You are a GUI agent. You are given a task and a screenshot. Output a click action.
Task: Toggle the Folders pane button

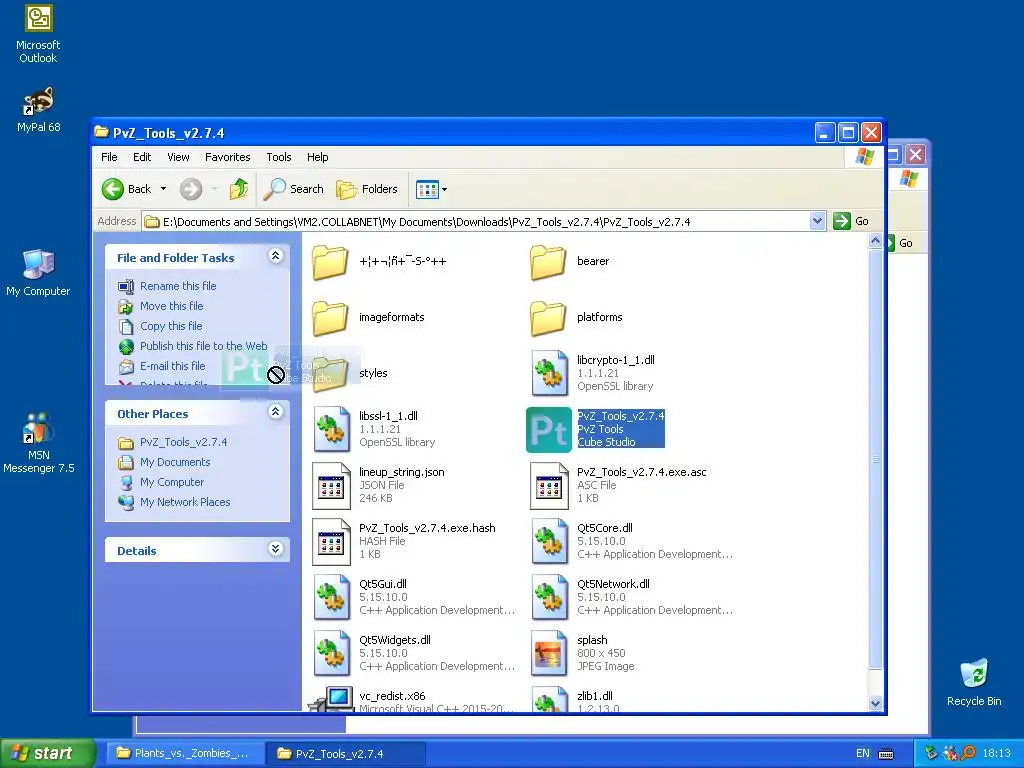click(x=367, y=189)
